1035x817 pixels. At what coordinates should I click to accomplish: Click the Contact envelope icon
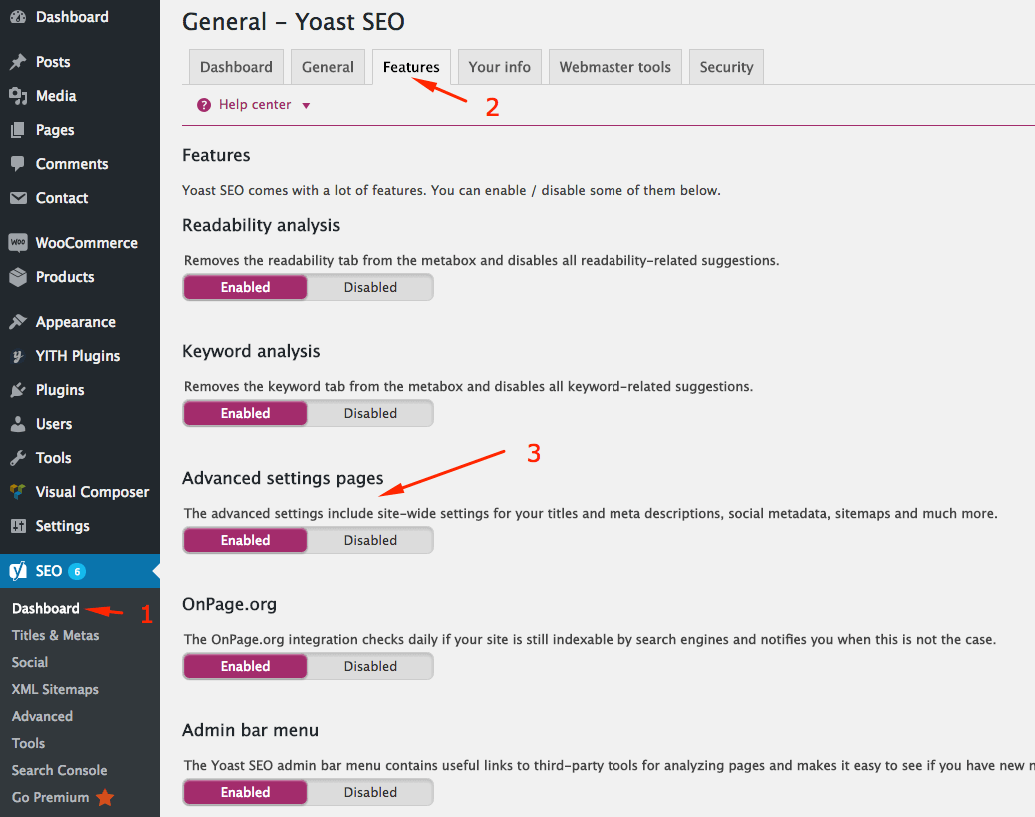click(x=18, y=198)
